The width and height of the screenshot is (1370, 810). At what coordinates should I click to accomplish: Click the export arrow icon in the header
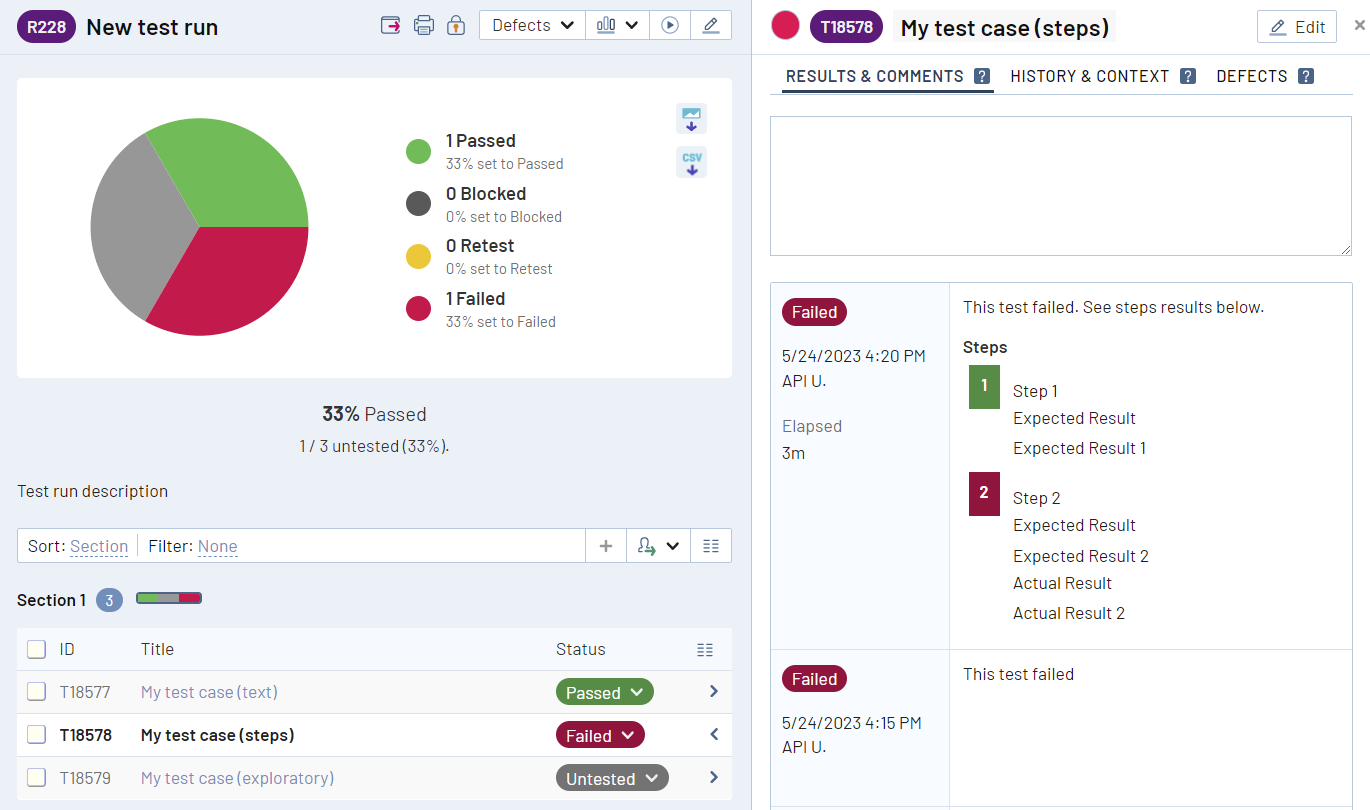[391, 26]
